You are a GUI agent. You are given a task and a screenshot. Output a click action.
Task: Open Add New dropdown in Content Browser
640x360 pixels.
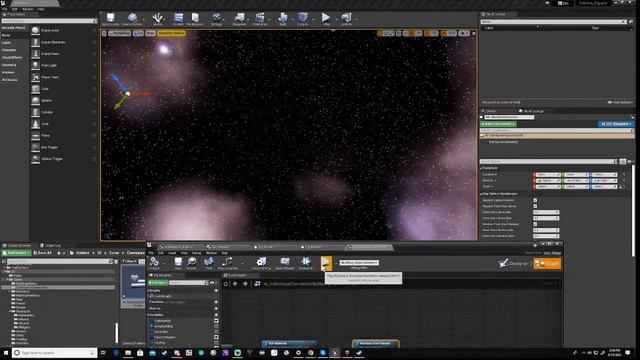click(17, 253)
